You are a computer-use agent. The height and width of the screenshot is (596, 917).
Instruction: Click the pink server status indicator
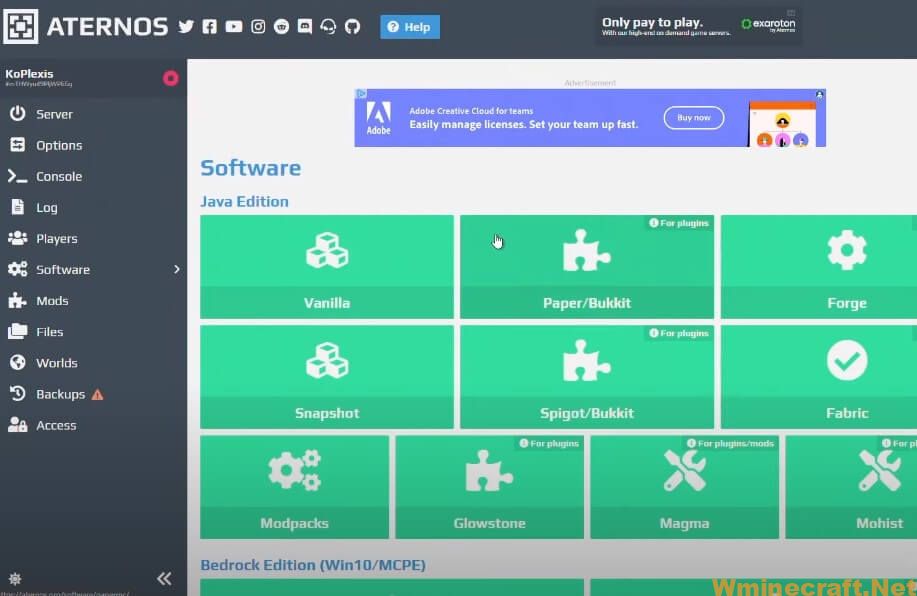click(171, 78)
